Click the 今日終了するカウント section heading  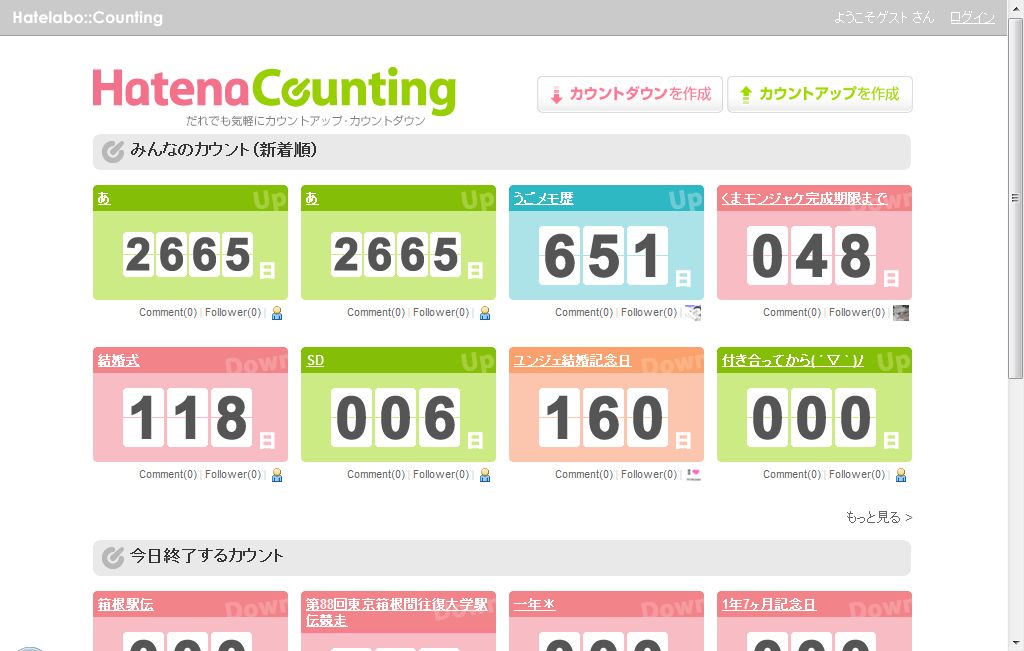tap(206, 556)
